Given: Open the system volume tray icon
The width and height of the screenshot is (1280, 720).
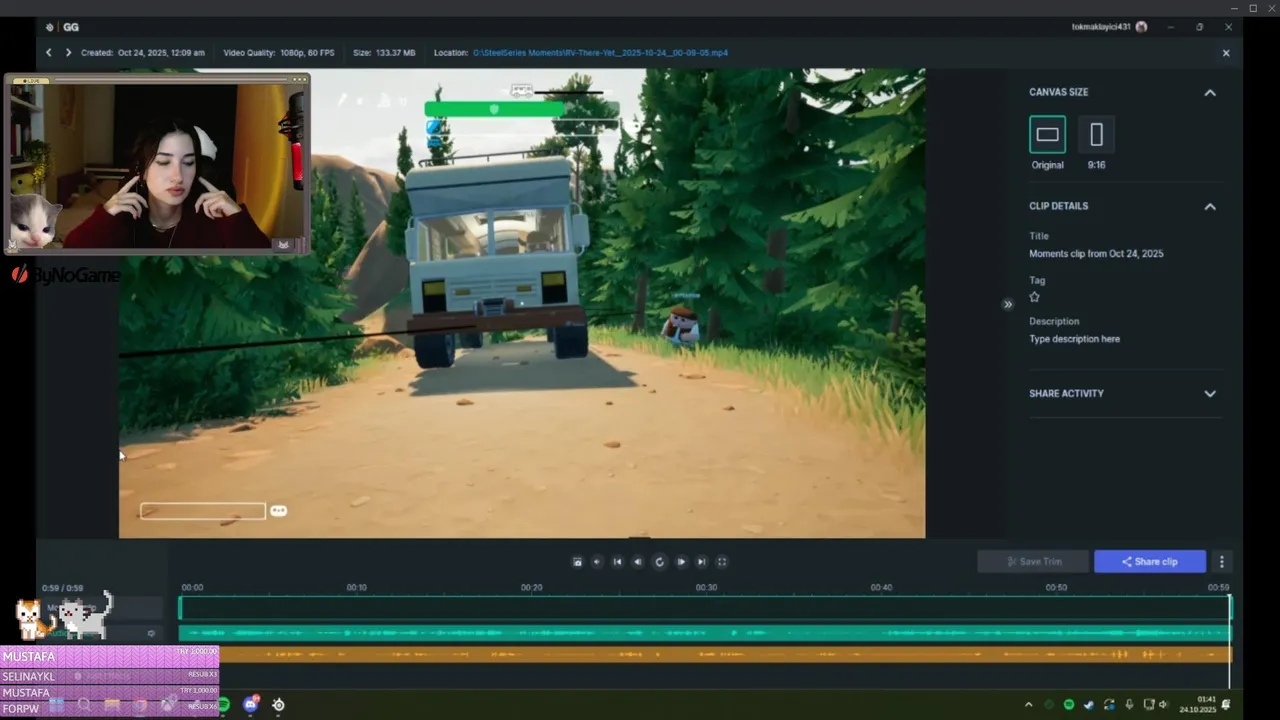Looking at the screenshot, I should point(1163,705).
